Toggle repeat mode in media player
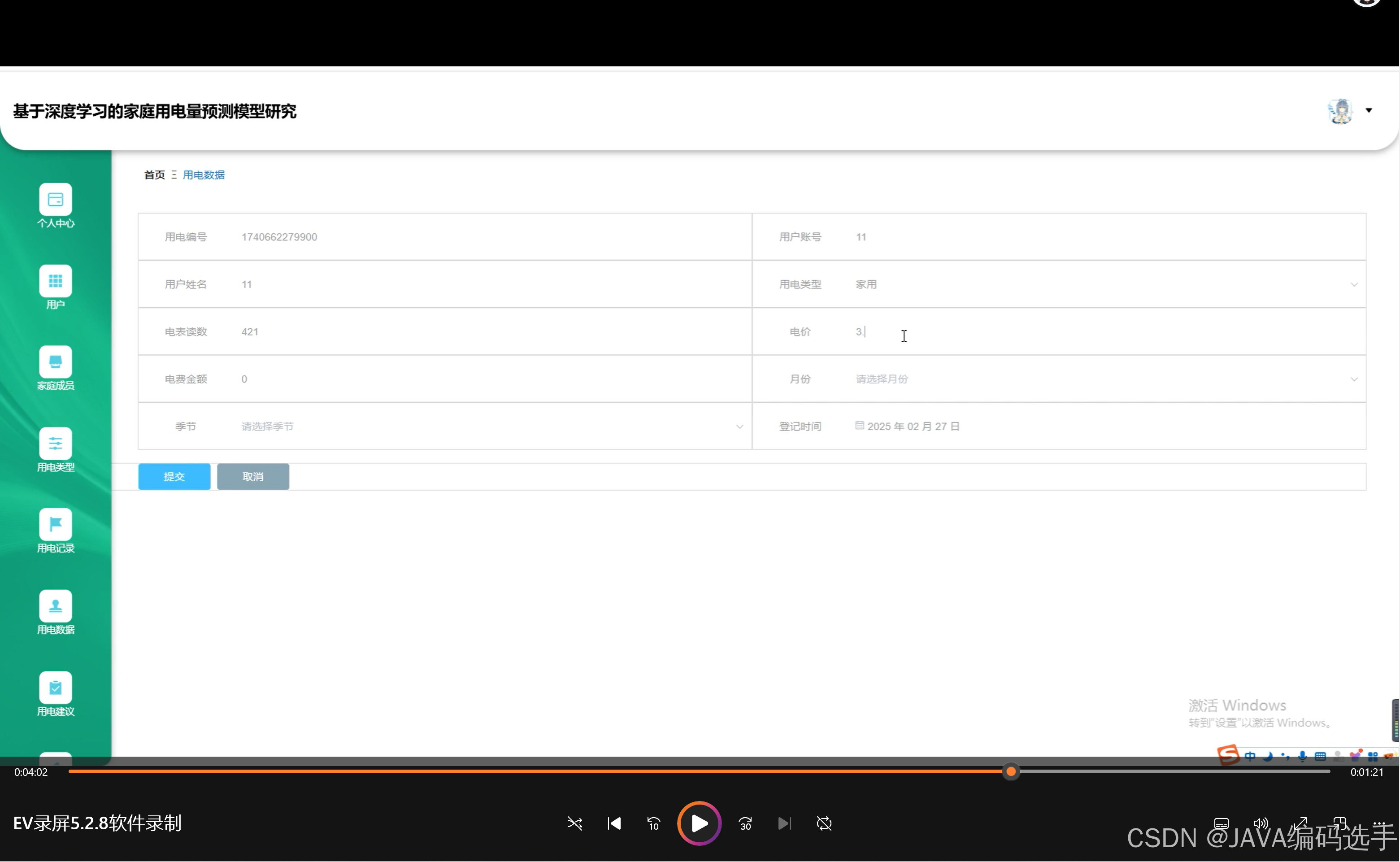Screen dimensions: 1400x862 tap(824, 824)
